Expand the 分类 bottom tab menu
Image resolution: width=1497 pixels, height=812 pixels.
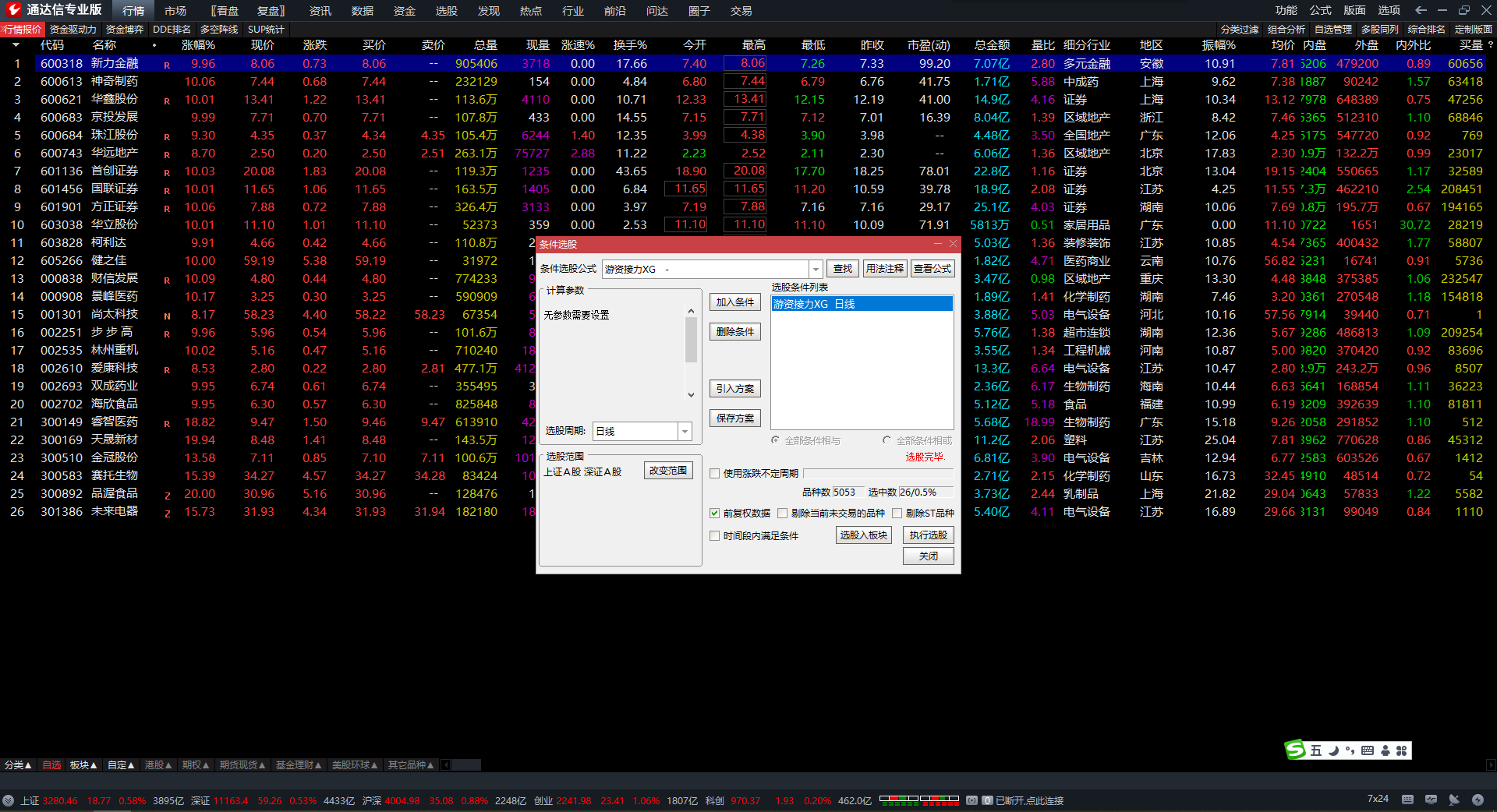tap(18, 765)
